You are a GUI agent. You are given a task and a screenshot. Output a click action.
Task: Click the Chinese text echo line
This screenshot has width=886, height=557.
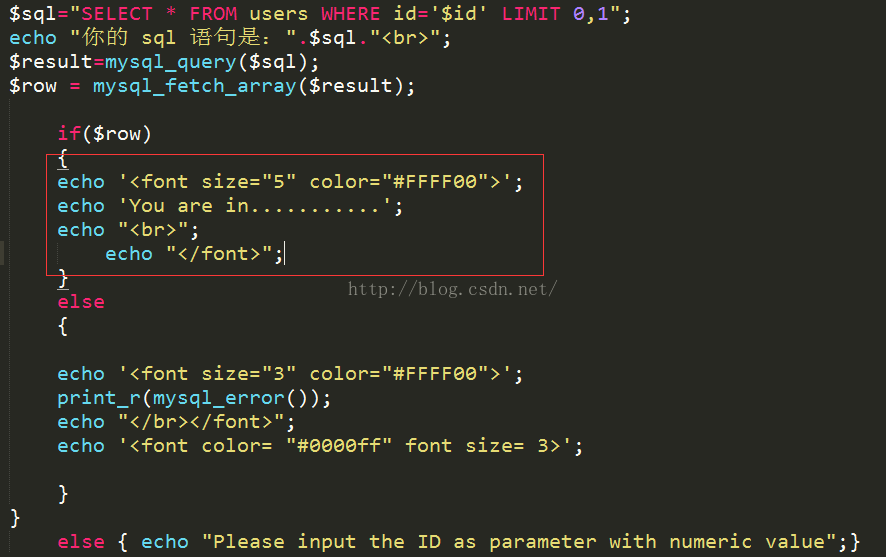(x=230, y=38)
